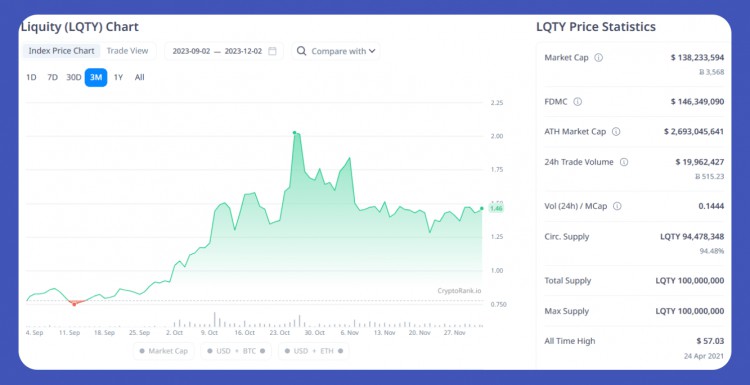
Task: Click the Total Supply label
Action: point(568,281)
